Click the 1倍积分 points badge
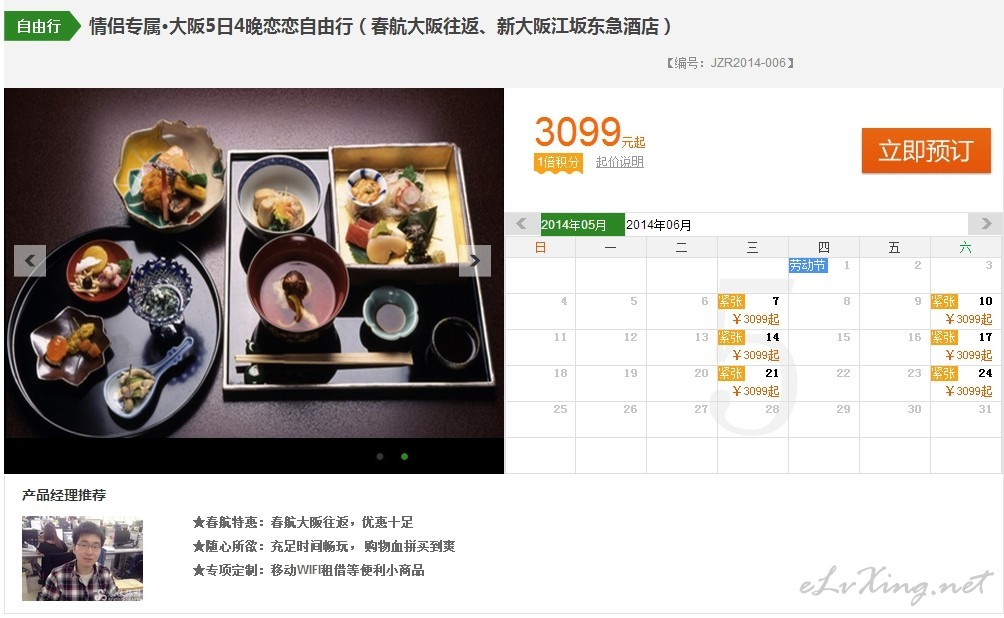Screen dimensions: 1004x618 [x=558, y=163]
